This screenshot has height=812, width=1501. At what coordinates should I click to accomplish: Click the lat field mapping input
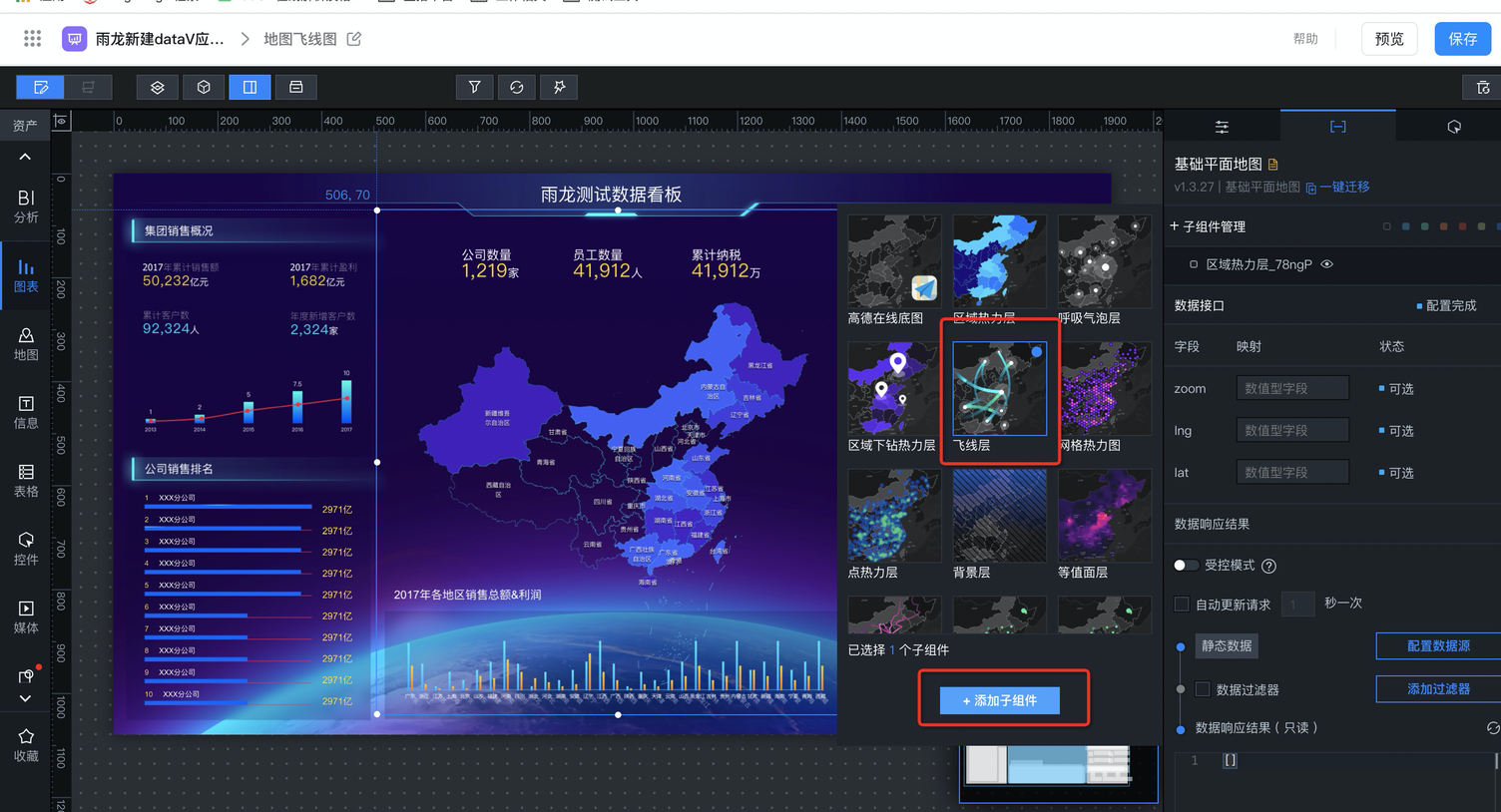(1292, 472)
